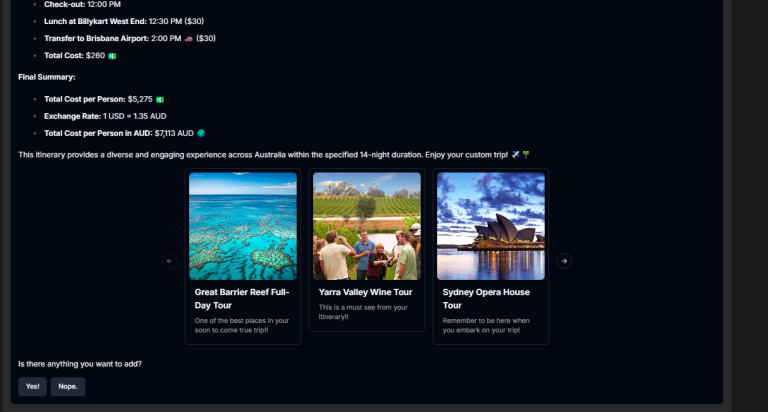
Task: Select the Sydney Opera House Tour title
Action: (x=486, y=299)
